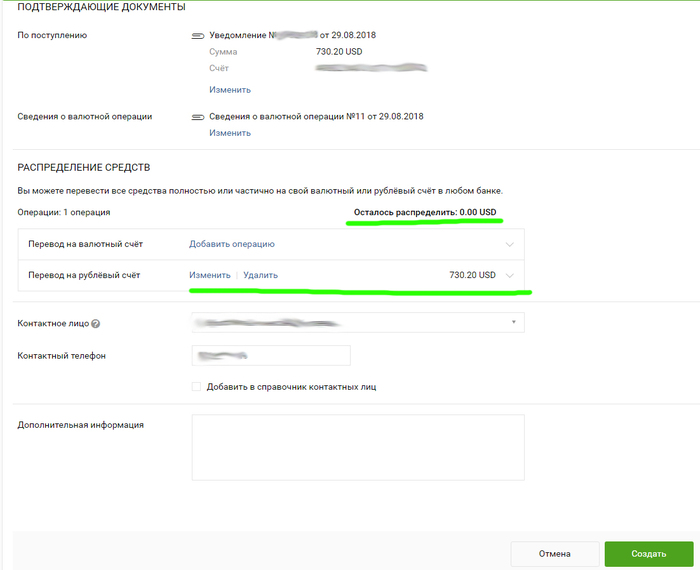Image resolution: width=700 pixels, height=570 pixels.
Task: Click the Добавить операцию link
Action: tap(232, 244)
